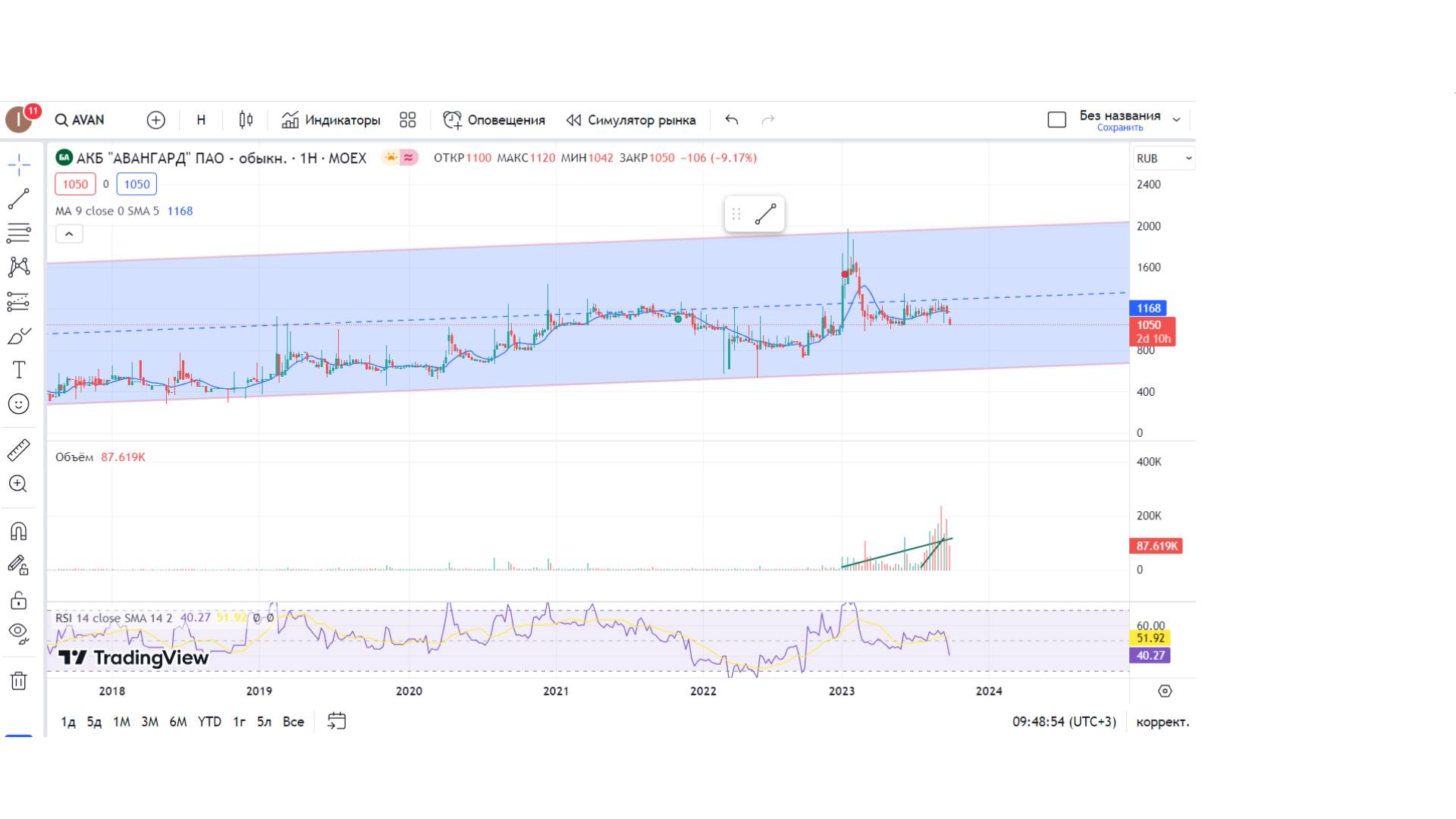Click the zoom in magnifier tool

click(x=19, y=484)
